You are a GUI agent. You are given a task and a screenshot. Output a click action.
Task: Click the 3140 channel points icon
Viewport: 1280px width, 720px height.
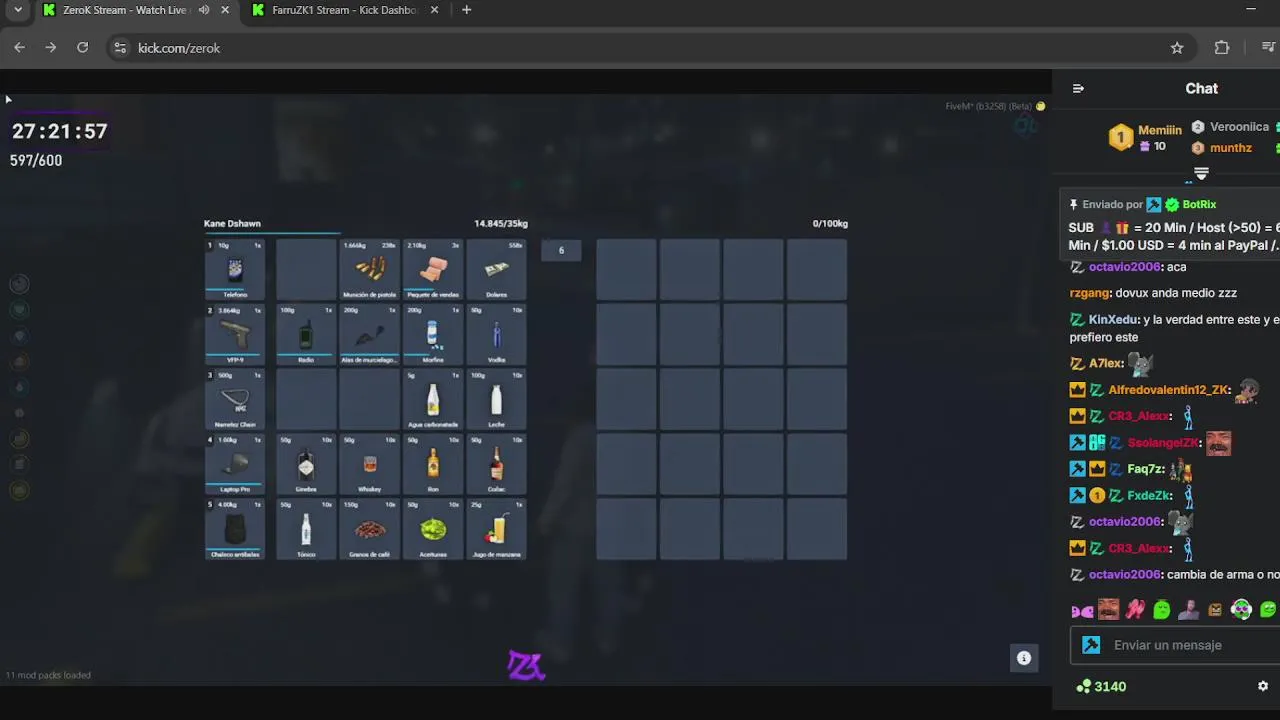point(1083,686)
